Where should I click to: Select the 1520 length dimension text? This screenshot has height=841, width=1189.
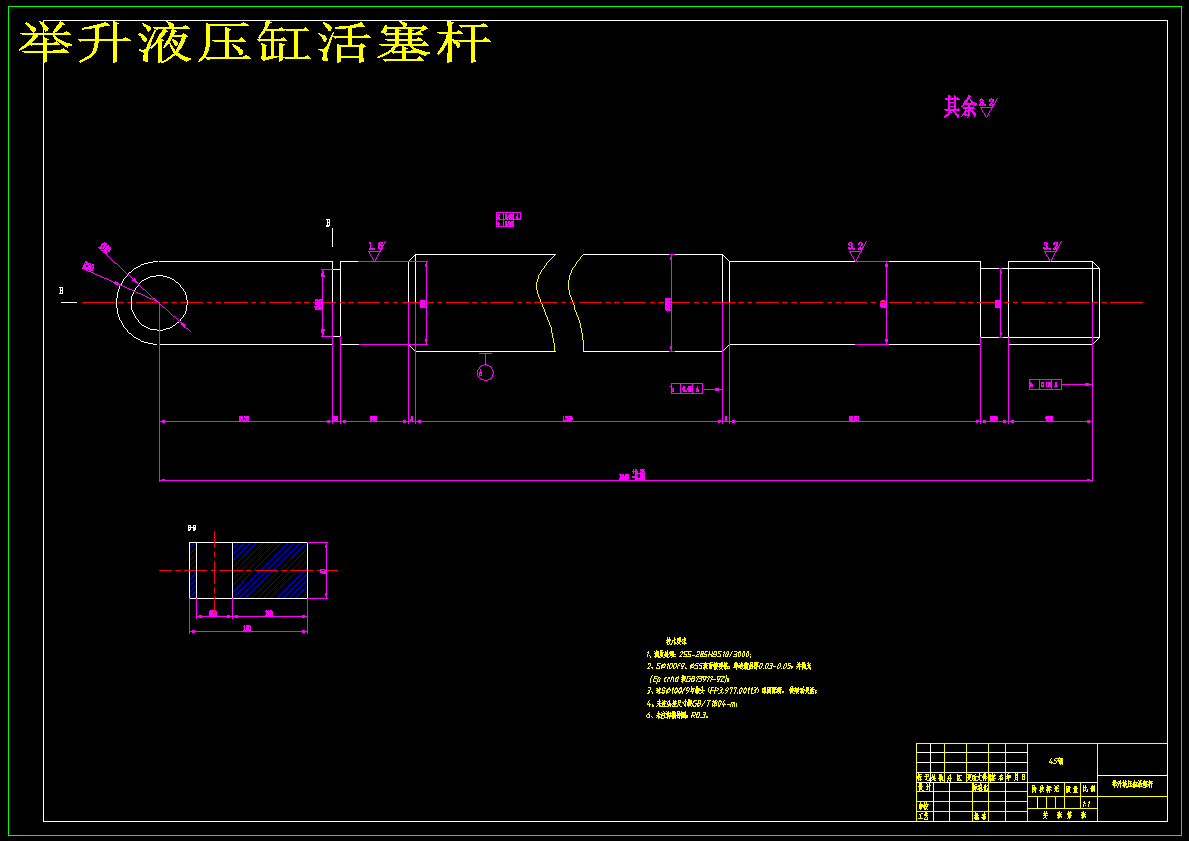tap(567, 418)
